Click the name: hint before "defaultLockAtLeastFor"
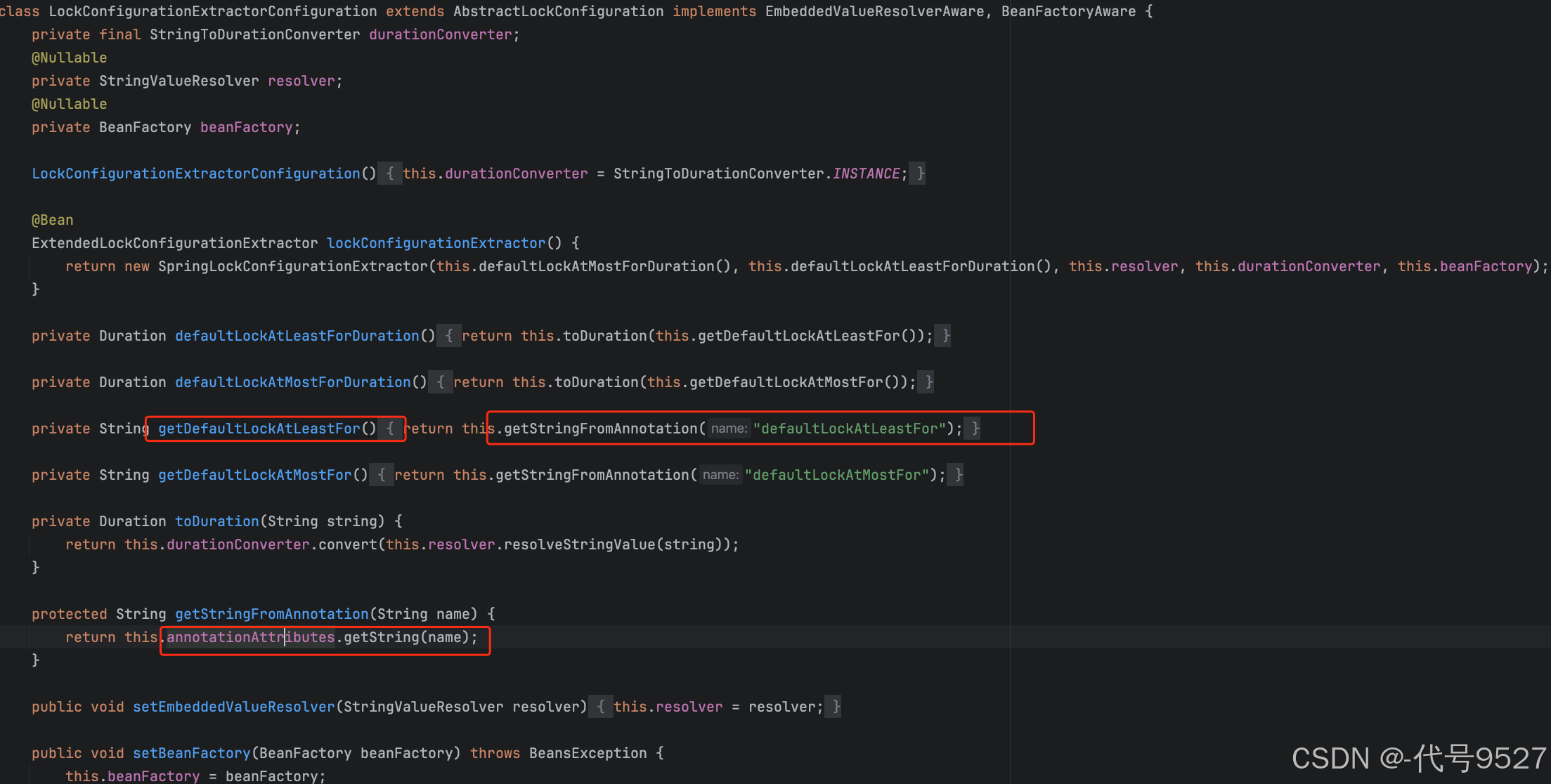 pos(728,429)
